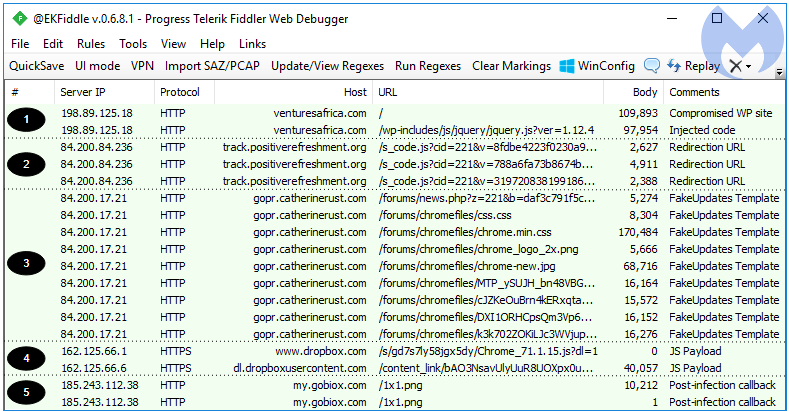The image size is (789, 412).
Task: Select the MTP_ySUJH_bn48VBG session row
Action: [x=394, y=283]
